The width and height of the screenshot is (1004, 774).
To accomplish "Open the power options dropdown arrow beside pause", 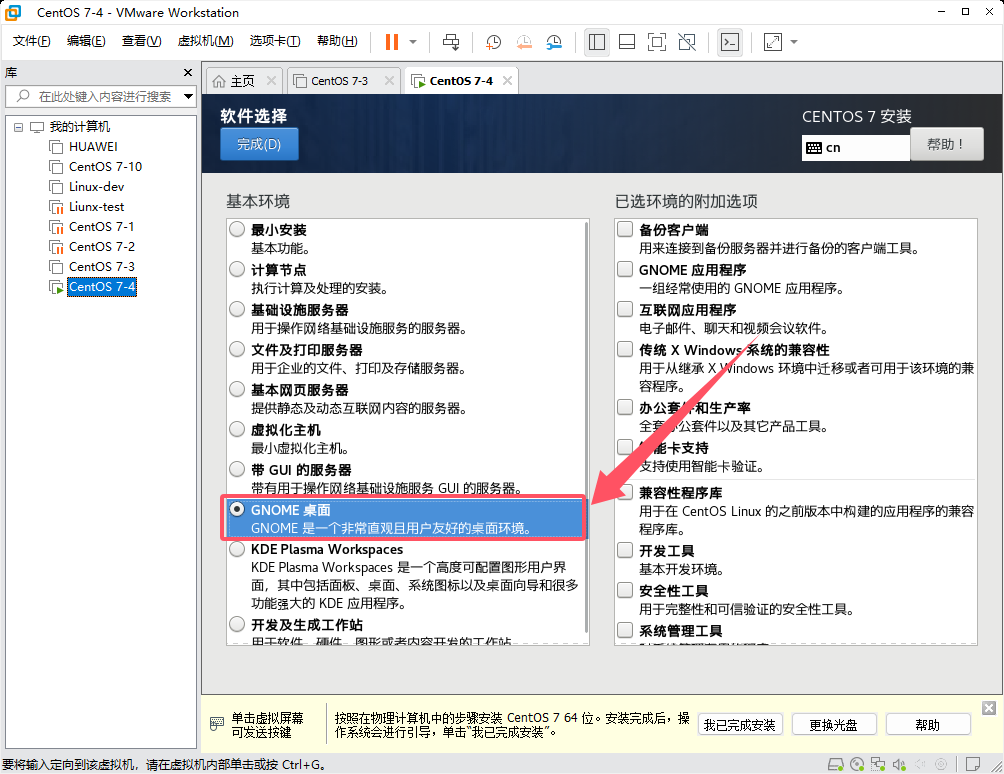I will click(413, 42).
